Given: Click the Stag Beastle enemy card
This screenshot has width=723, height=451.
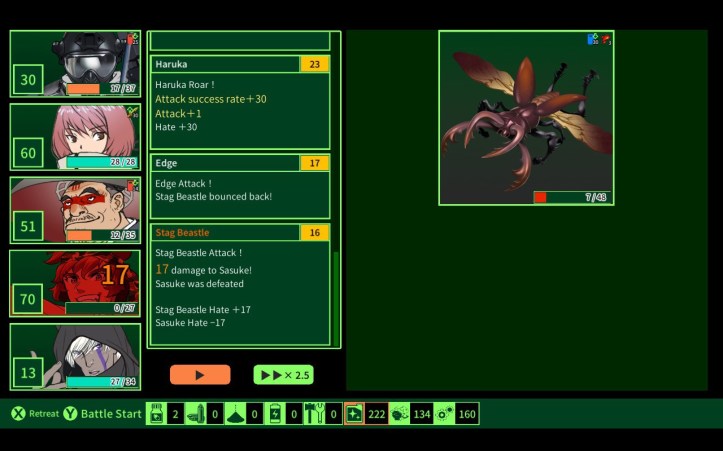Looking at the screenshot, I should coord(525,115).
